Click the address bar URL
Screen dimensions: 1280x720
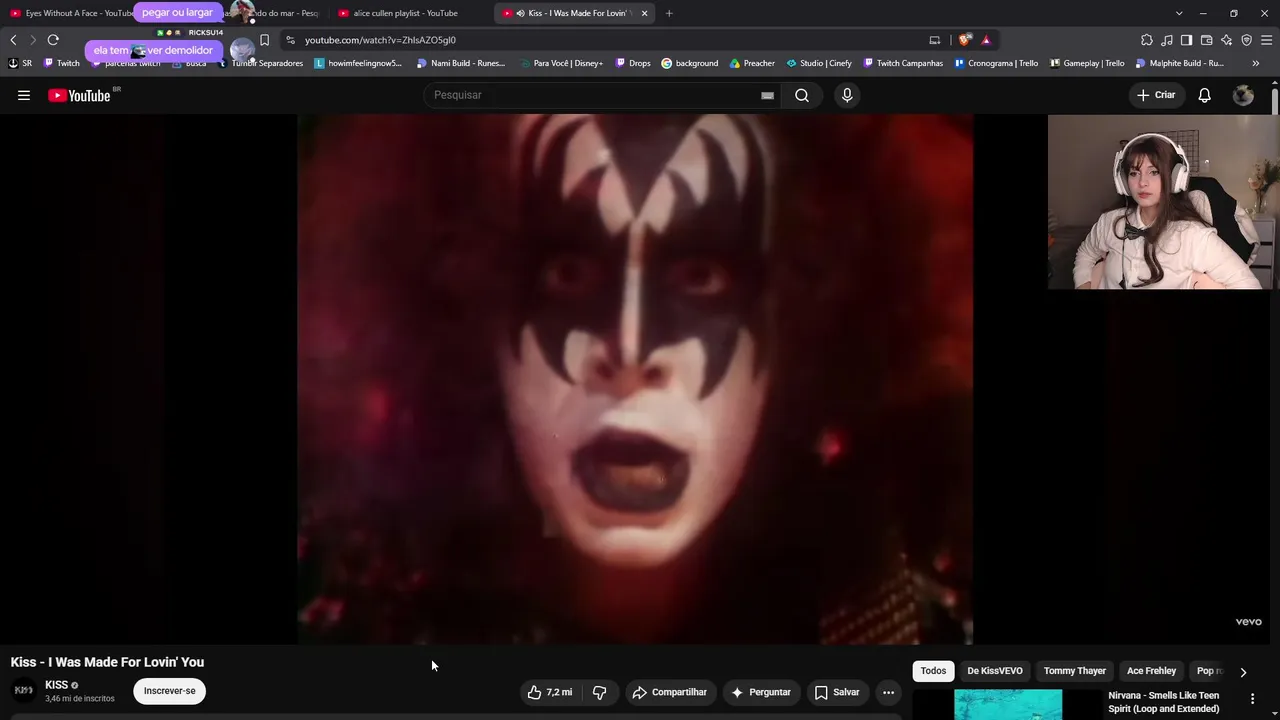[380, 40]
